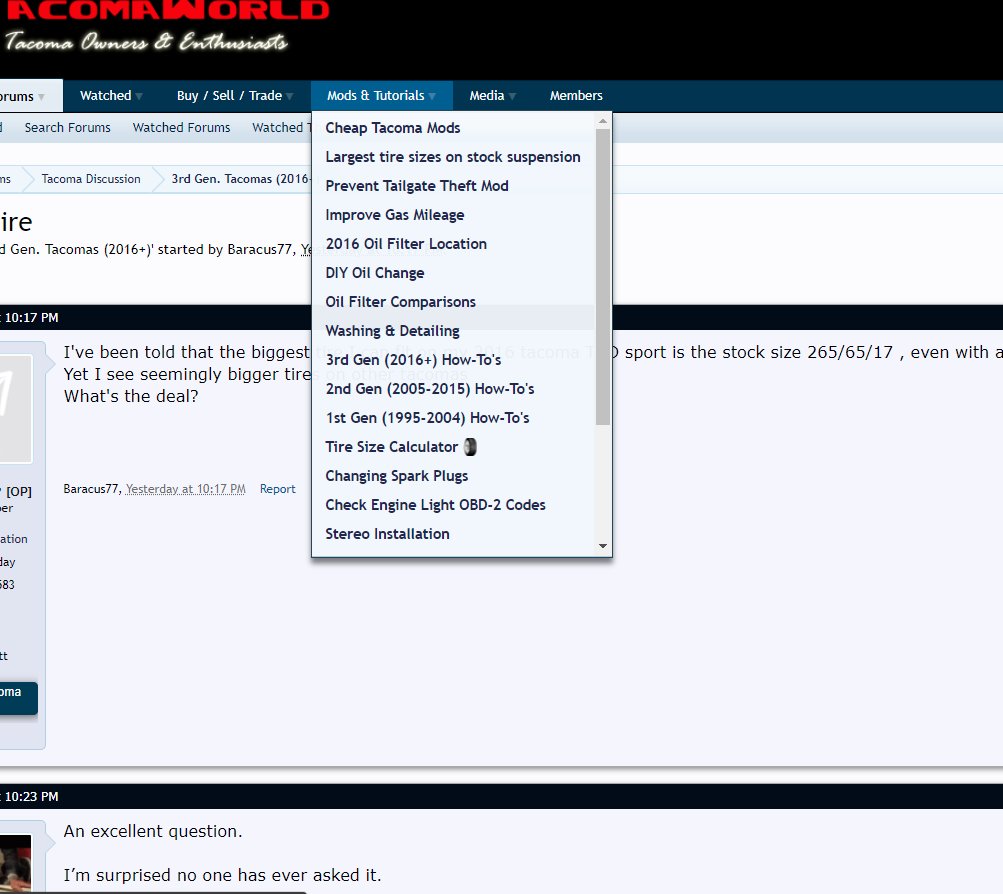This screenshot has height=894, width=1003.
Task: Click the Yesterday at 10:17 PM timestamp
Action: [186, 489]
